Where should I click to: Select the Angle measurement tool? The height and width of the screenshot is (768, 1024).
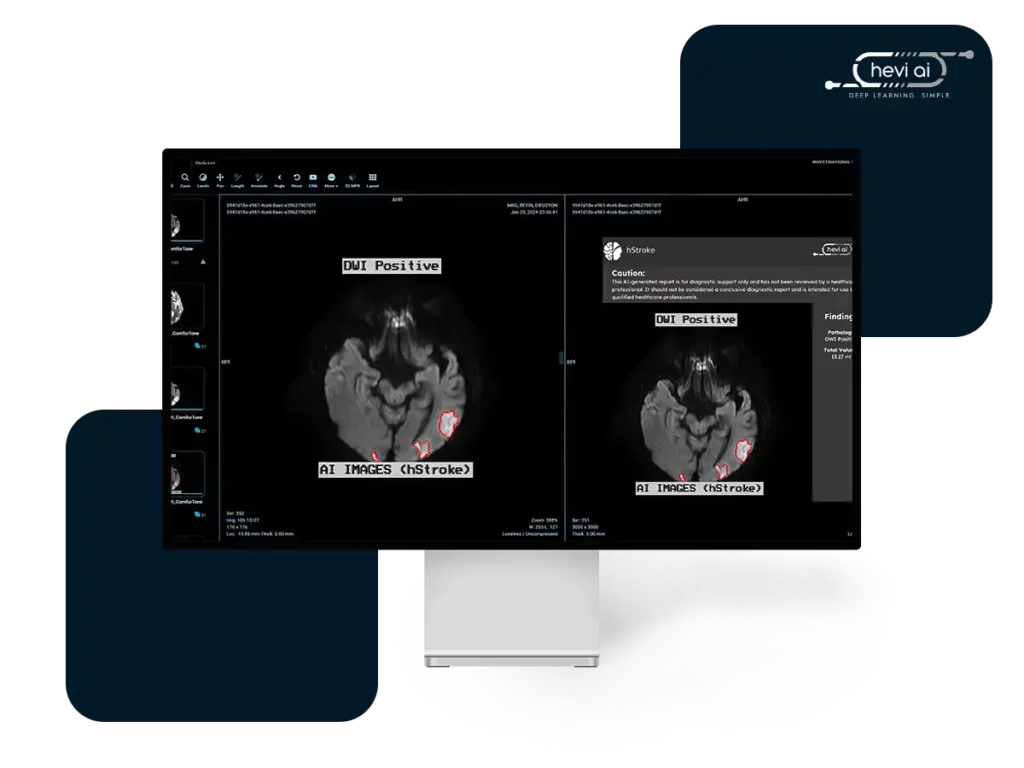279,178
